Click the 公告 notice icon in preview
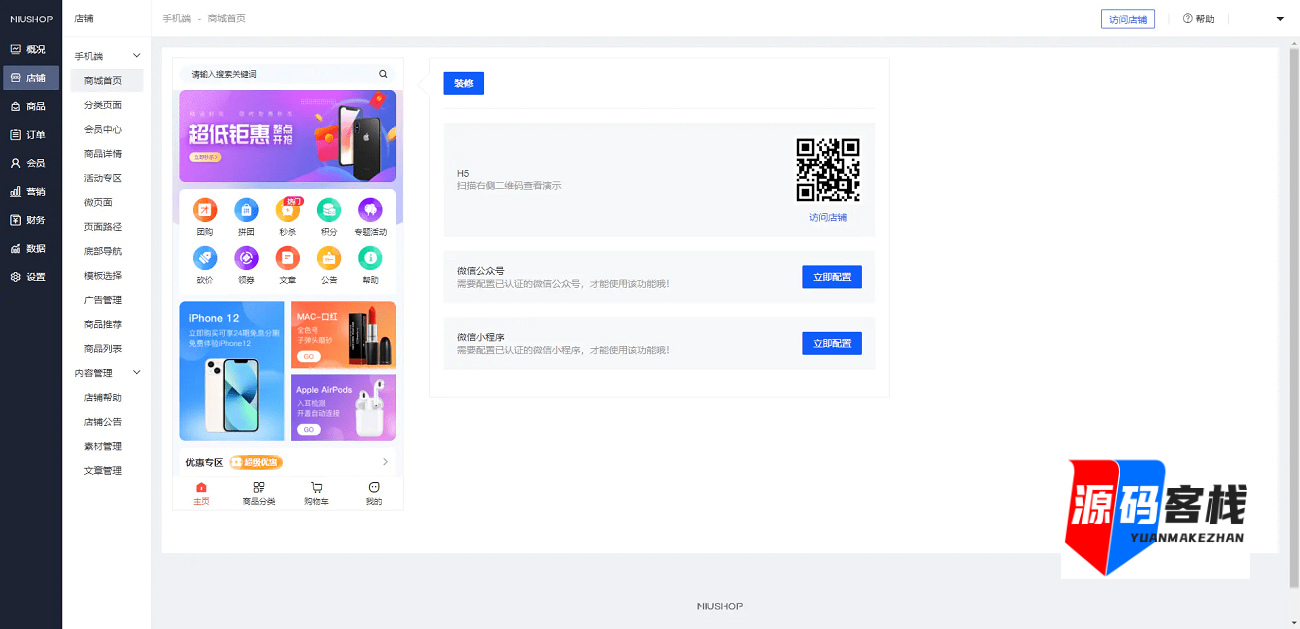The width and height of the screenshot is (1300, 629). (329, 258)
